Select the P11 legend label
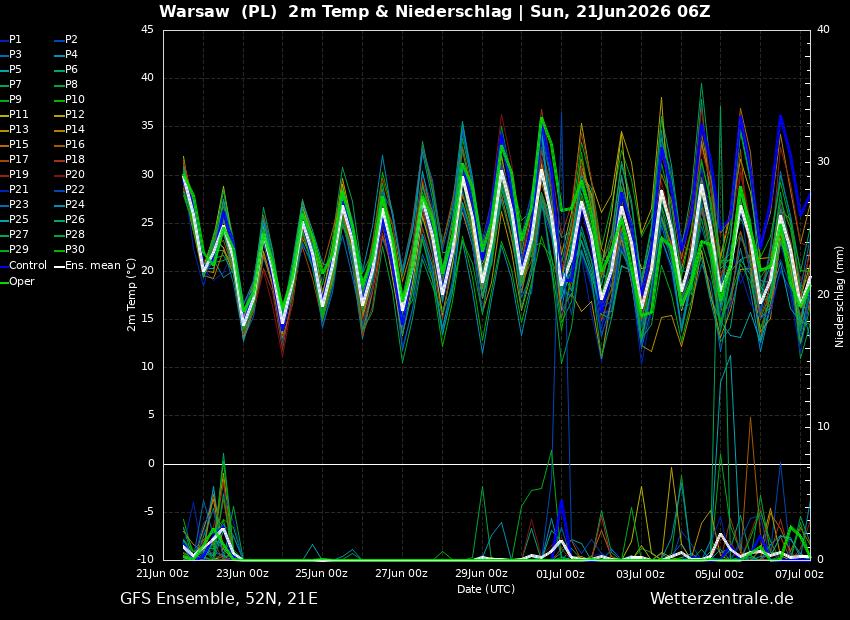Screen dimensions: 850x620 (18, 114)
